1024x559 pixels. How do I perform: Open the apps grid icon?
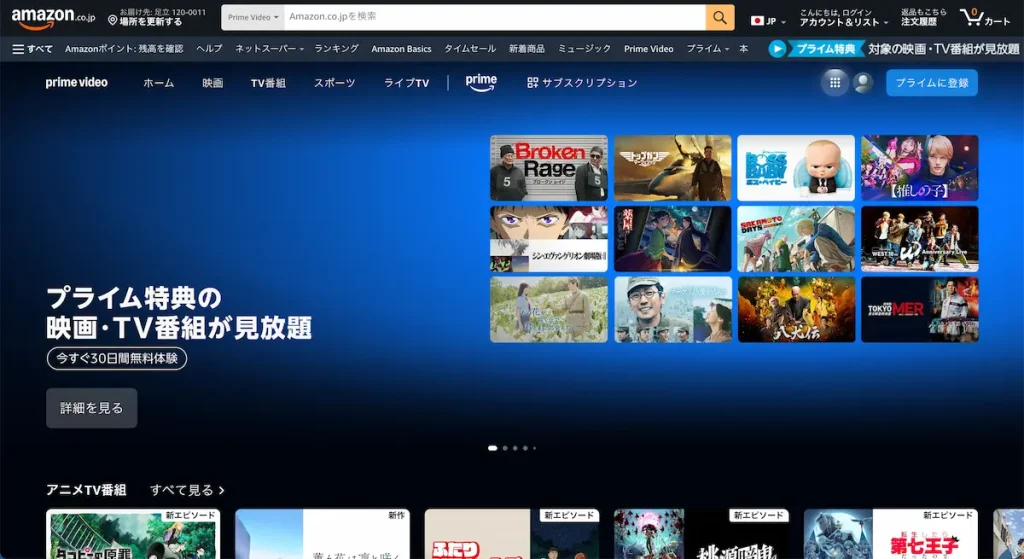coord(835,83)
